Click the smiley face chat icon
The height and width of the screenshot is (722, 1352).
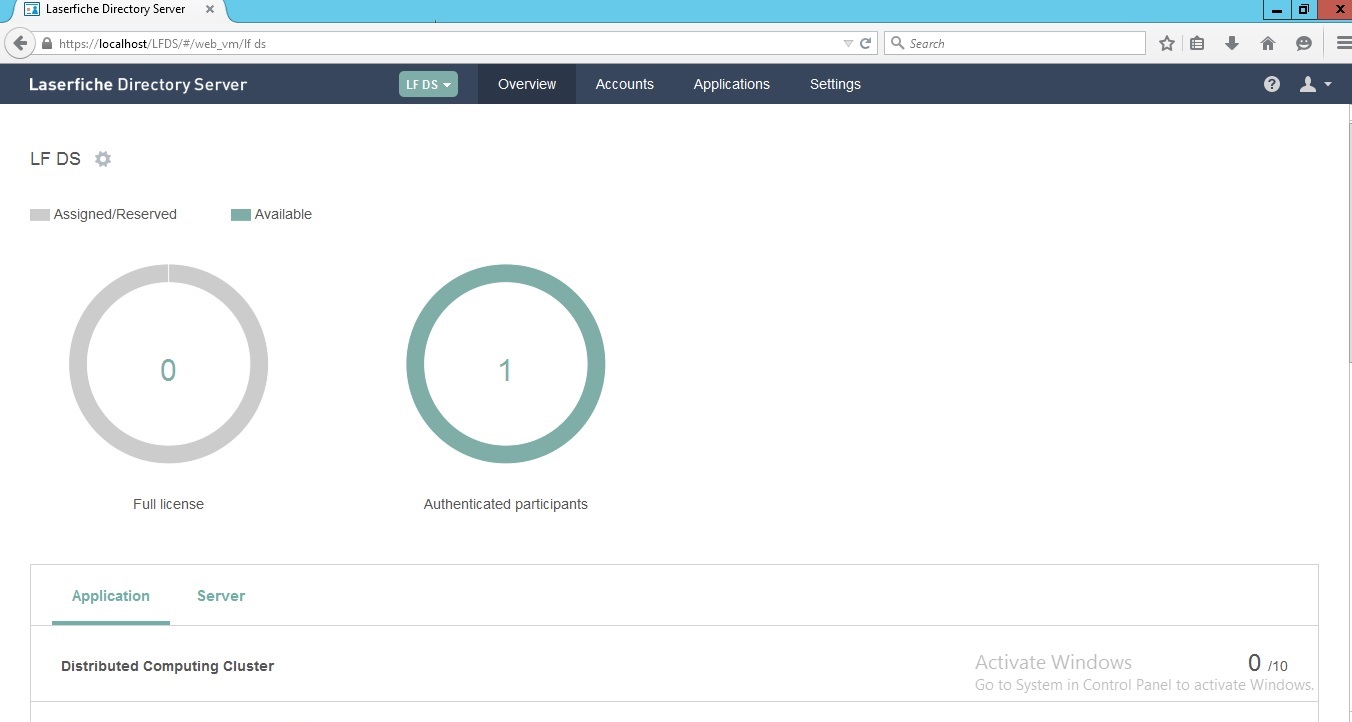click(1303, 44)
